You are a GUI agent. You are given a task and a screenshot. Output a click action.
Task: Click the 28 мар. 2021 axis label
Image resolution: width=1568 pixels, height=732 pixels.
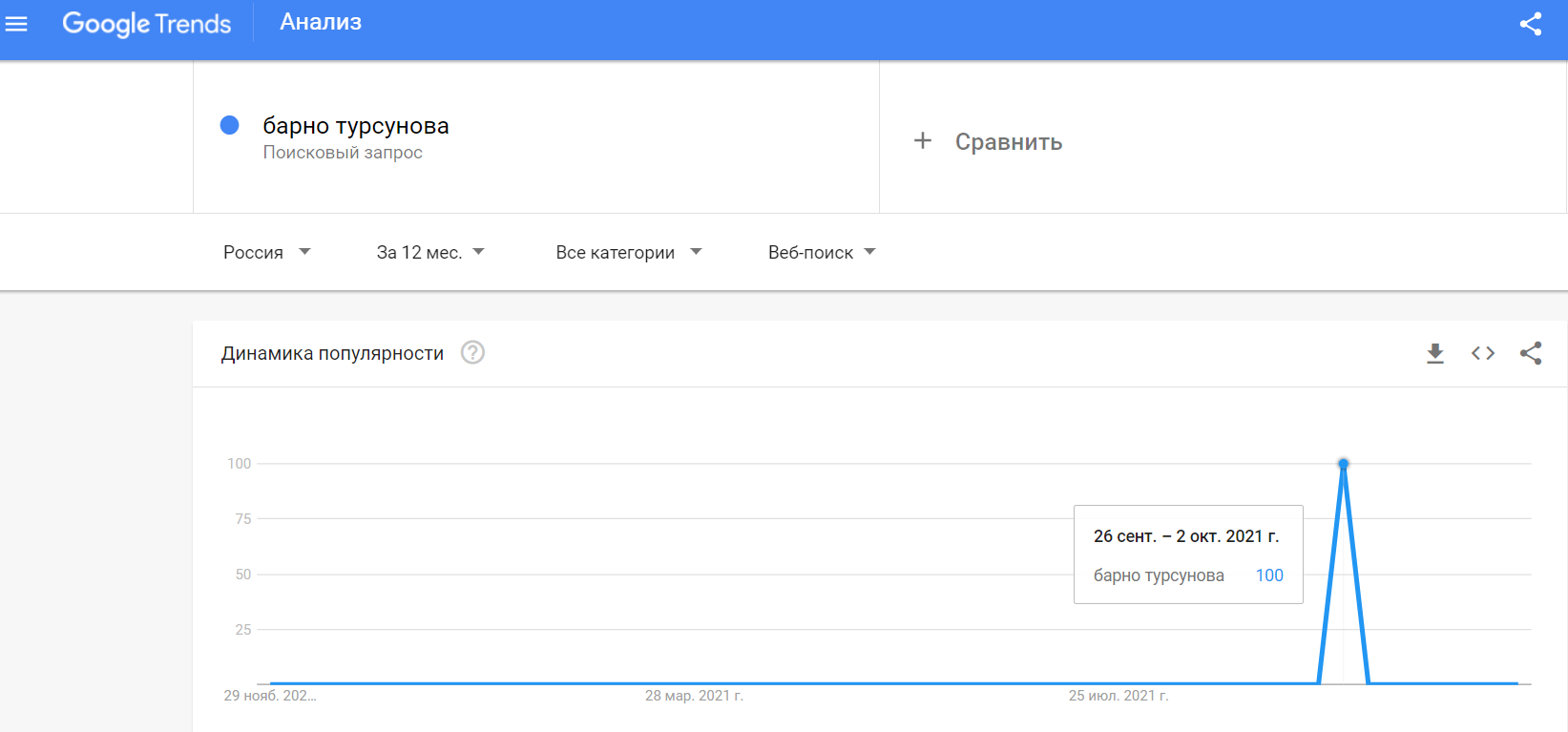tap(696, 696)
